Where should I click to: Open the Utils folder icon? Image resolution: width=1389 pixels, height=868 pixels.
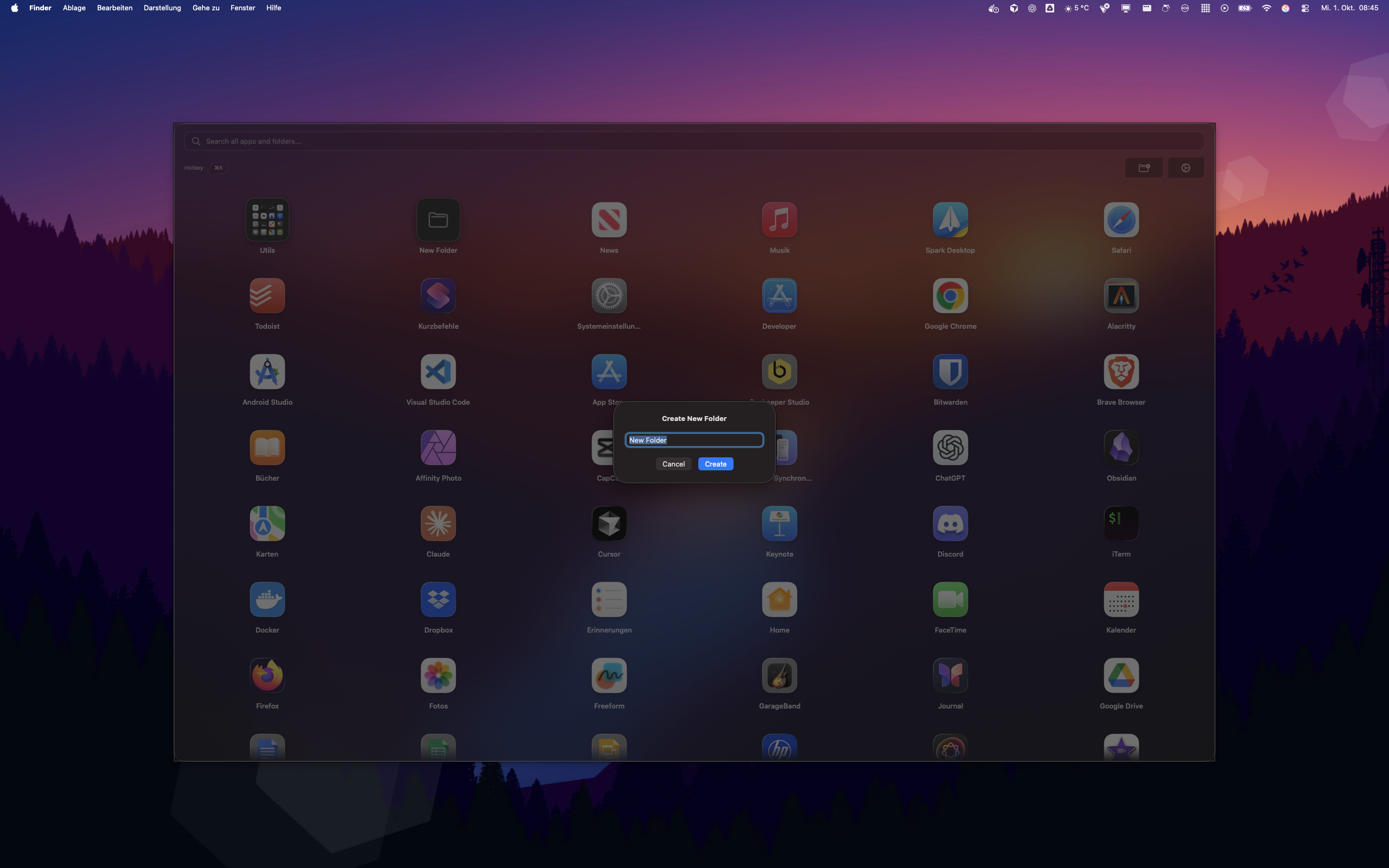tap(267, 220)
